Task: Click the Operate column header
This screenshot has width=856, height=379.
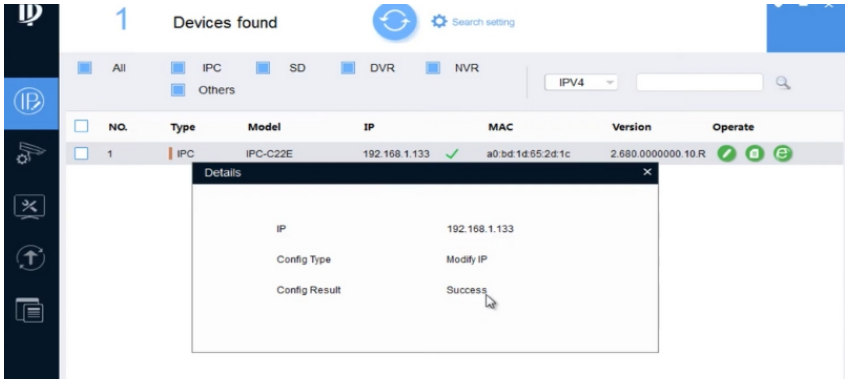Action: [x=733, y=127]
